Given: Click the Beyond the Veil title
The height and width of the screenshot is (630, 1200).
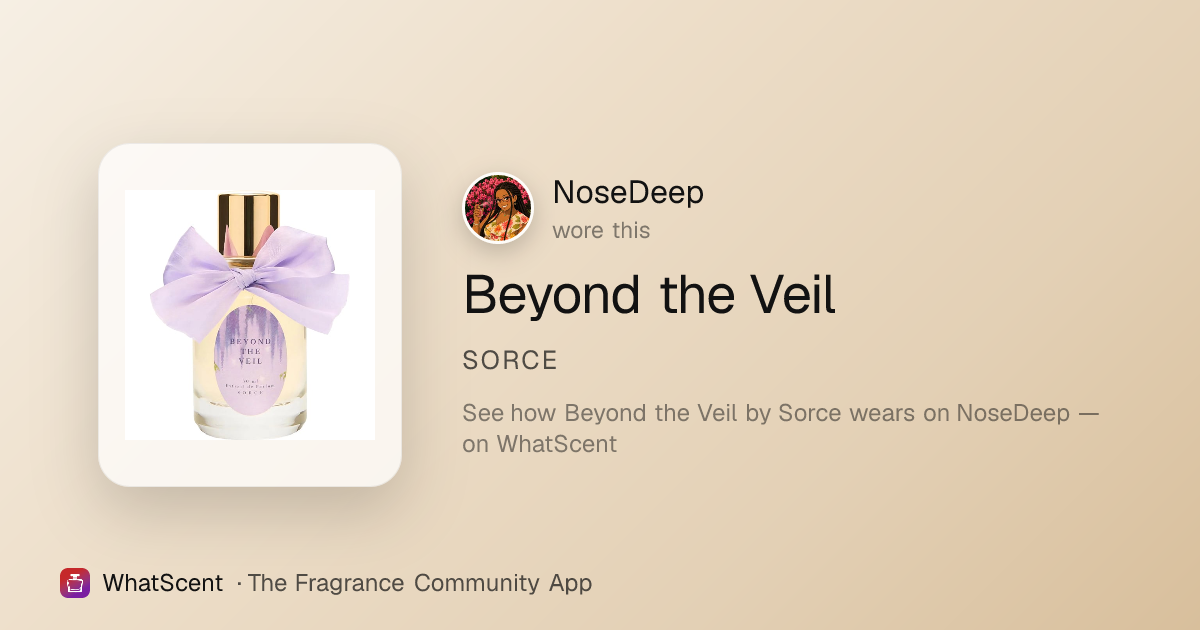Looking at the screenshot, I should tap(649, 294).
